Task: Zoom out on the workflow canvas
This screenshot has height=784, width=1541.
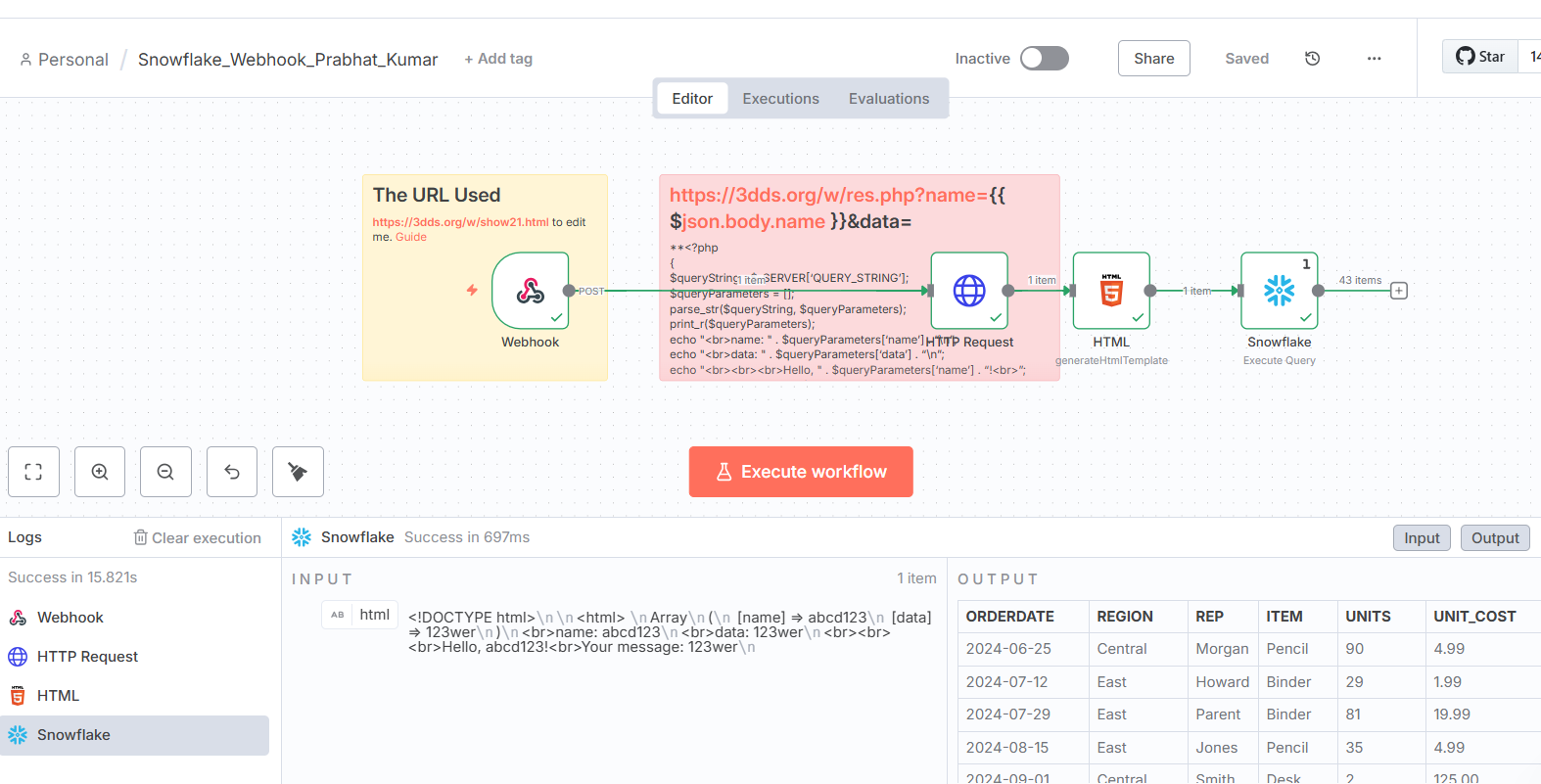Action: click(x=165, y=472)
